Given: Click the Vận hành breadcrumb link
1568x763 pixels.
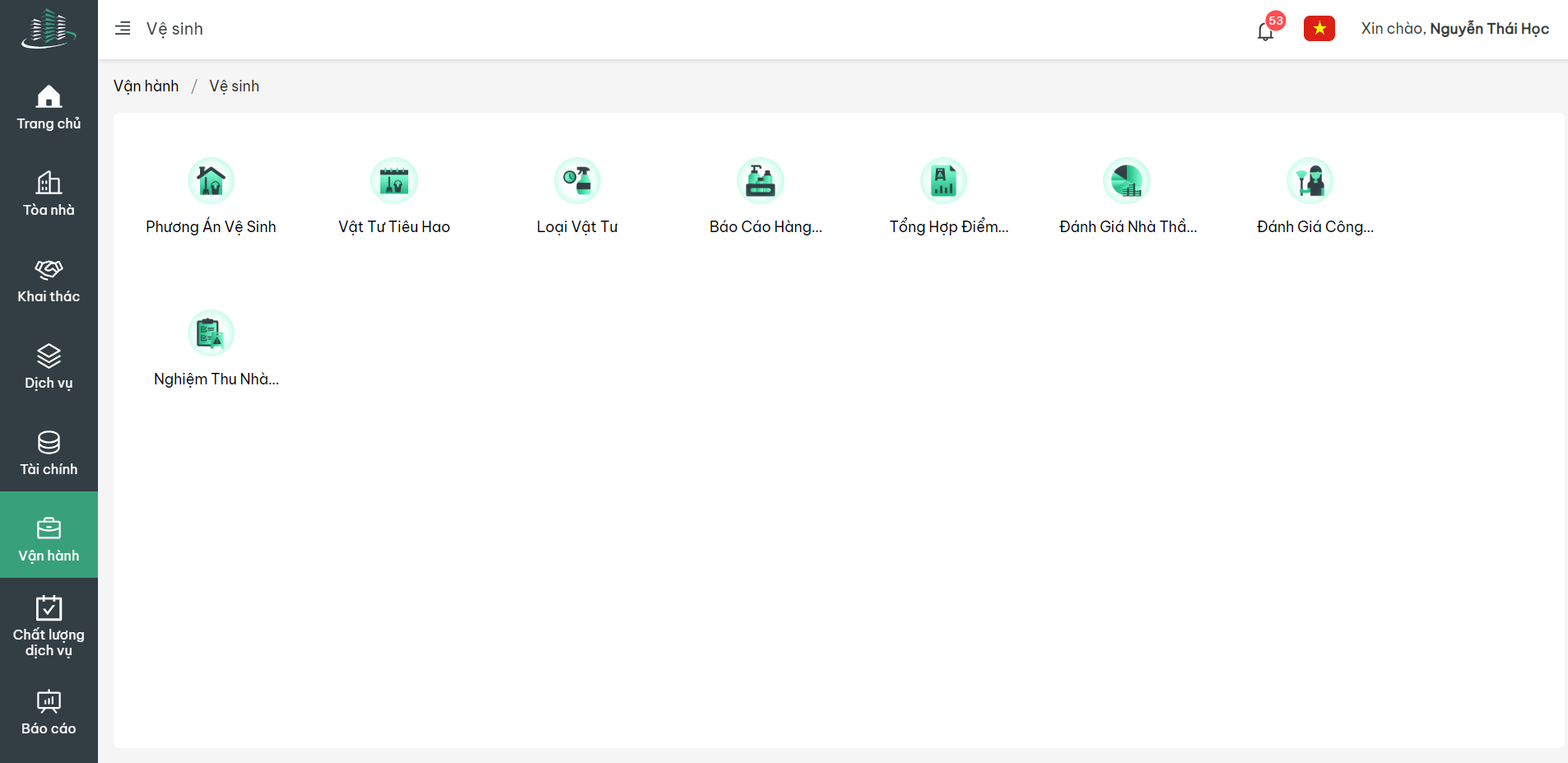Looking at the screenshot, I should click(x=146, y=86).
